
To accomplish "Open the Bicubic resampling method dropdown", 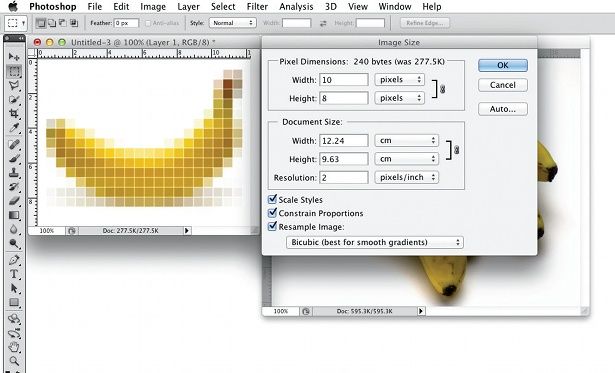I will click(375, 242).
